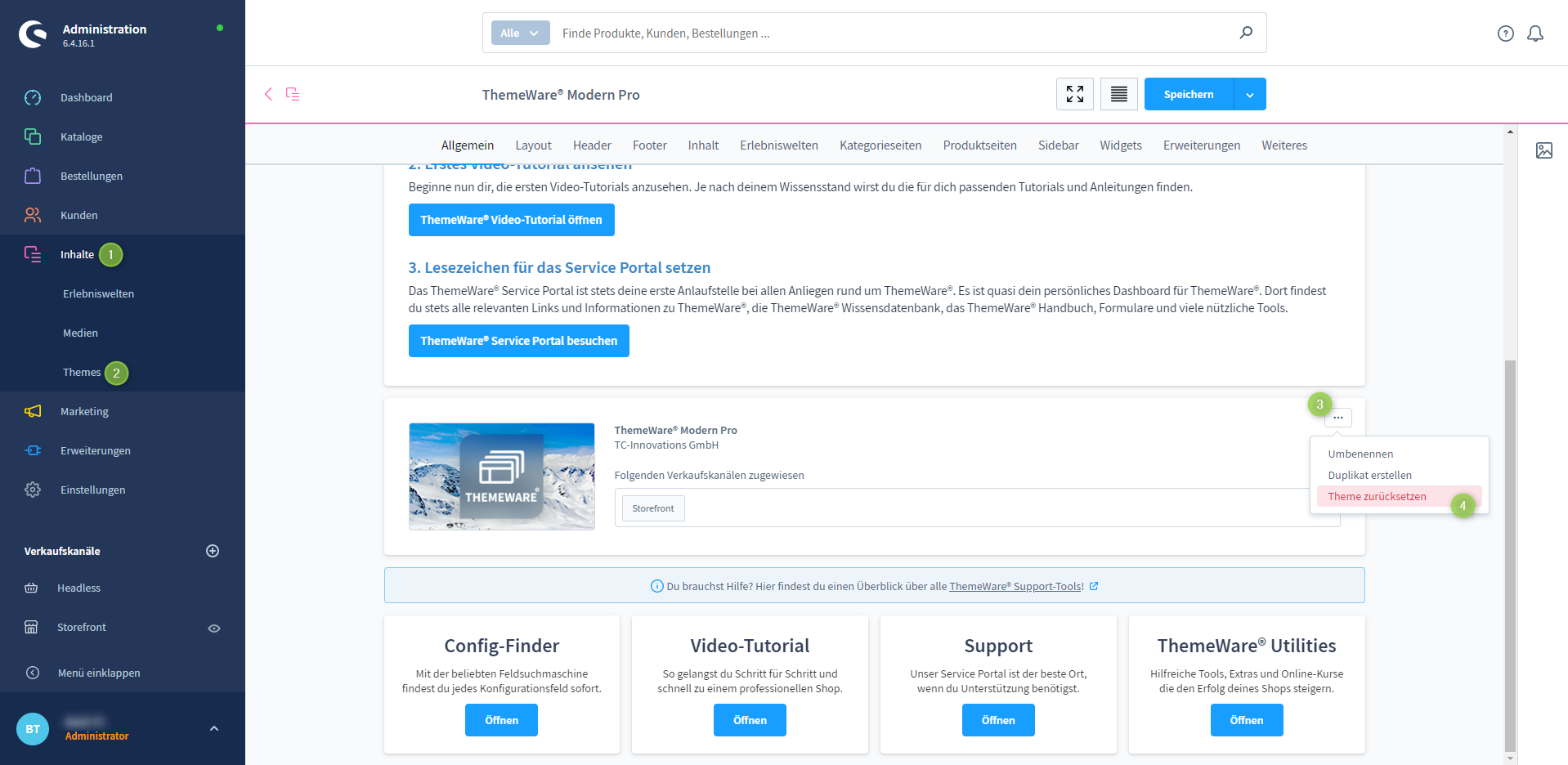The image size is (1568, 765).
Task: Switch to the Produktseiten tab
Action: tap(980, 145)
